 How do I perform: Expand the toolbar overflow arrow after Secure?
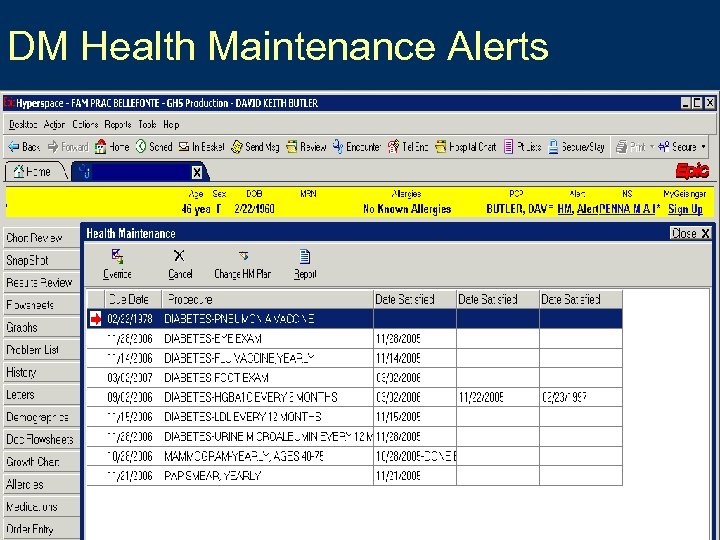[x=703, y=147]
